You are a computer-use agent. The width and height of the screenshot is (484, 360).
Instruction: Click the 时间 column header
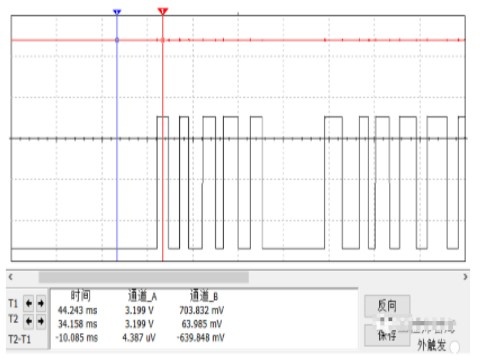(80, 295)
